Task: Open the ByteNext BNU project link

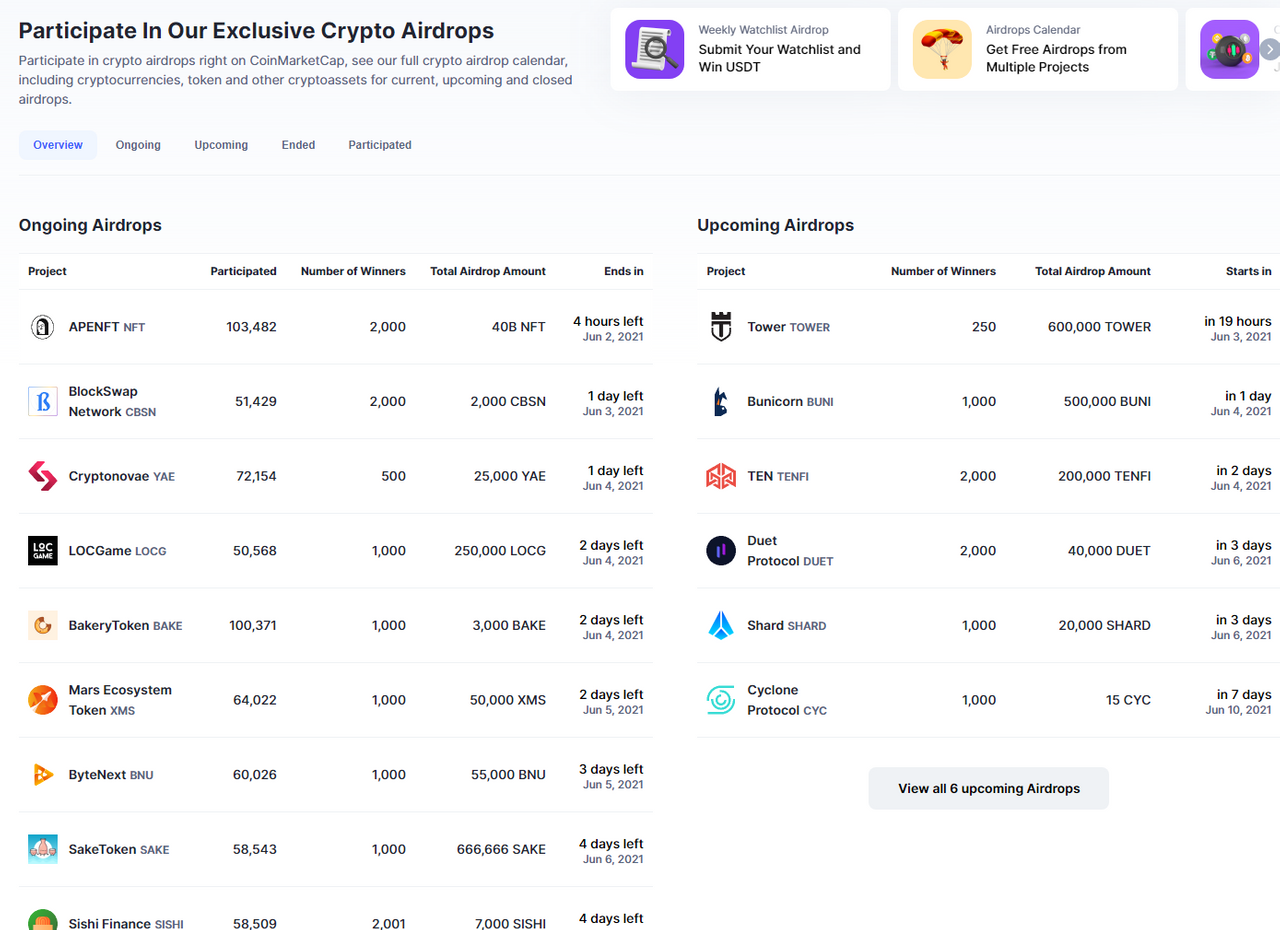Action: click(111, 775)
